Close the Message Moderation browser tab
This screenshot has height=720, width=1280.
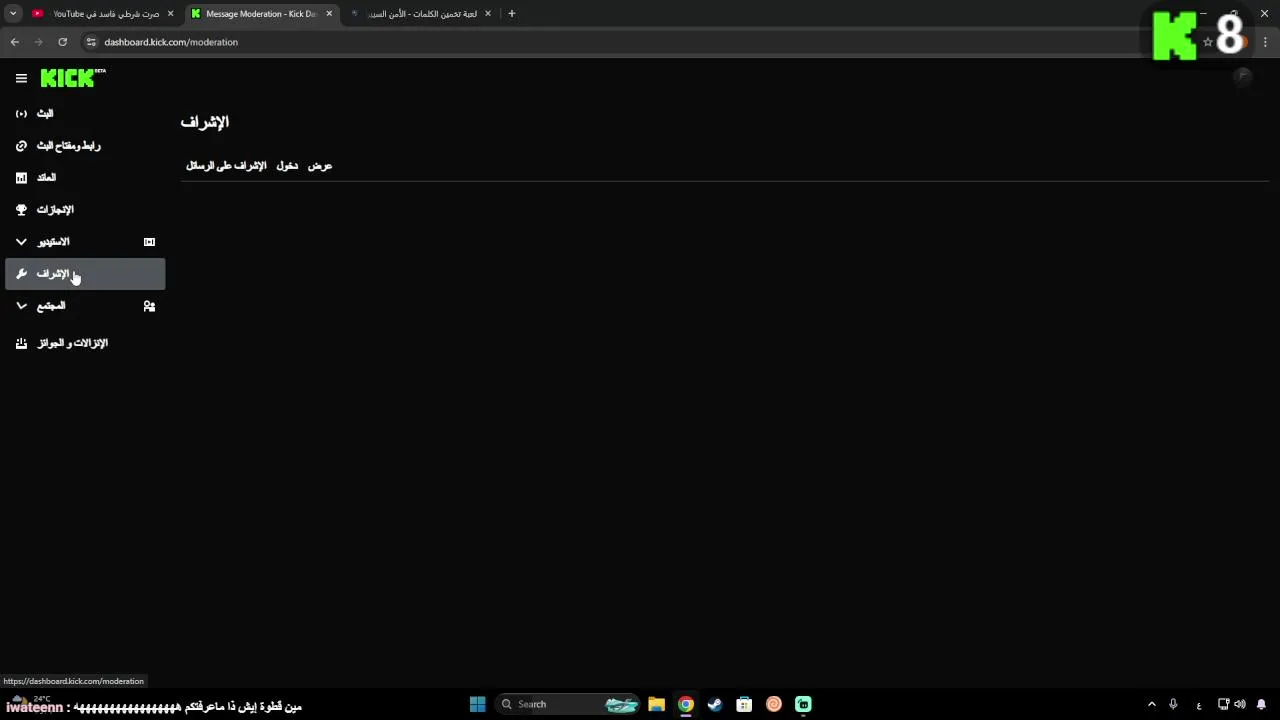click(x=329, y=14)
